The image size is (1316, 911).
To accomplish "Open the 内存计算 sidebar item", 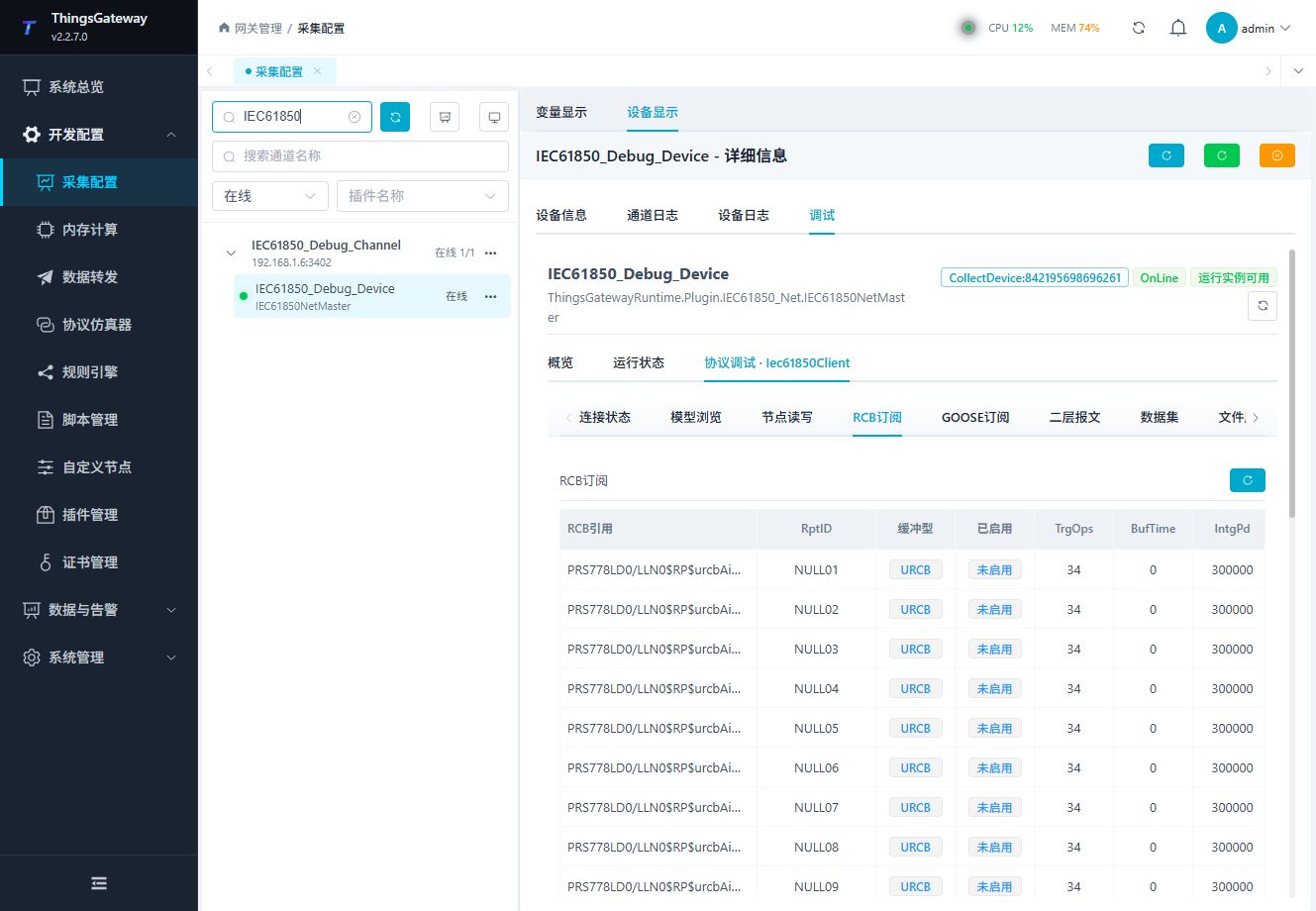I will [x=98, y=230].
